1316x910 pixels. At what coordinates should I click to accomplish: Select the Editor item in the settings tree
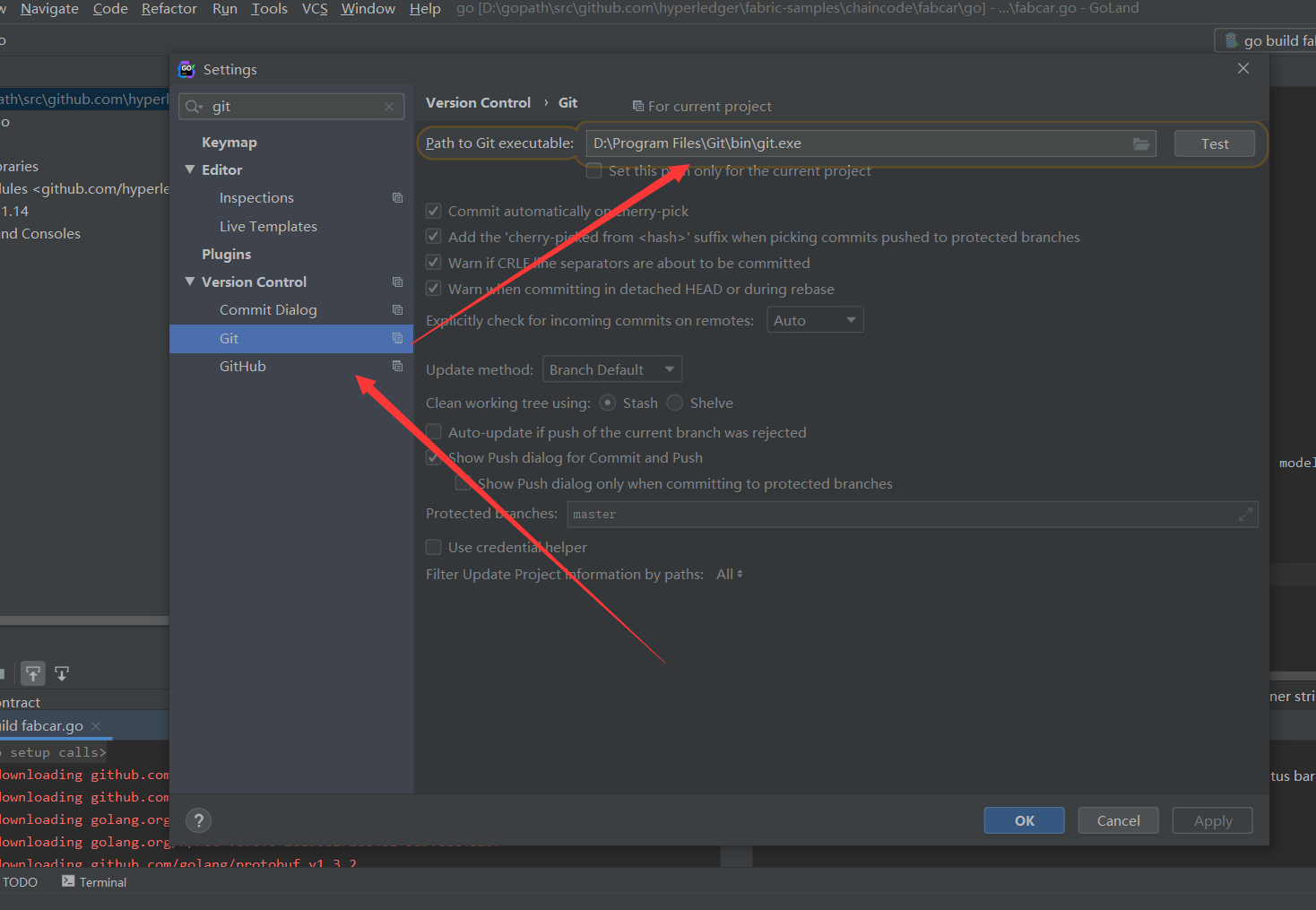[222, 169]
